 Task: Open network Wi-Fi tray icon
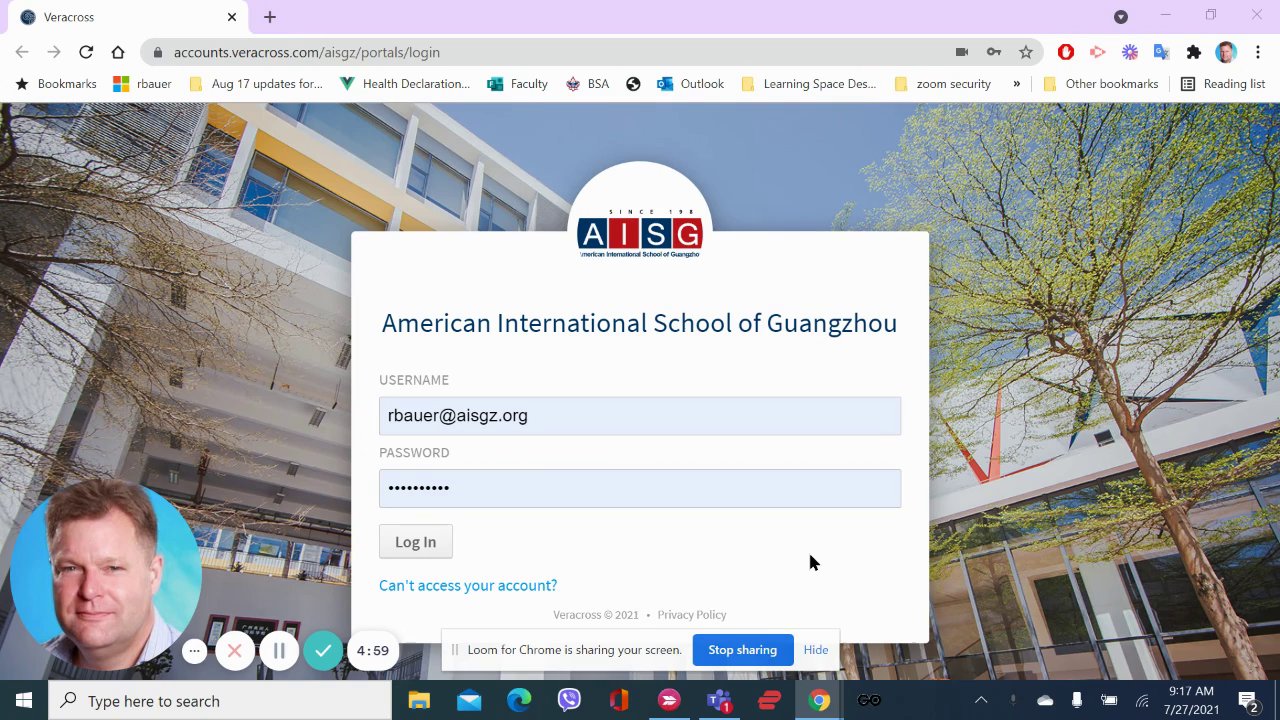pos(1142,700)
